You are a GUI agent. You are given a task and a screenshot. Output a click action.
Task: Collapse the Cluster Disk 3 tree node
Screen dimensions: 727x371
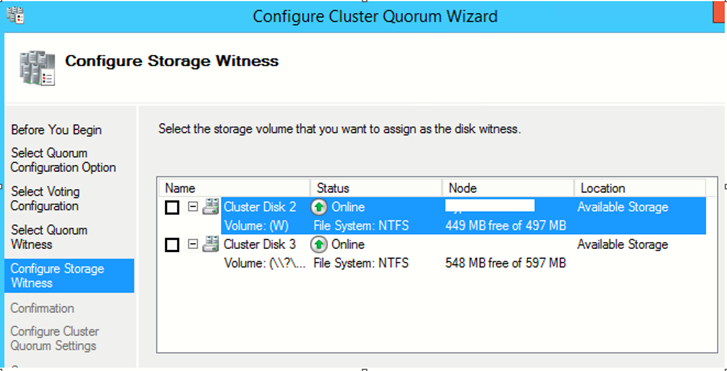coord(193,244)
